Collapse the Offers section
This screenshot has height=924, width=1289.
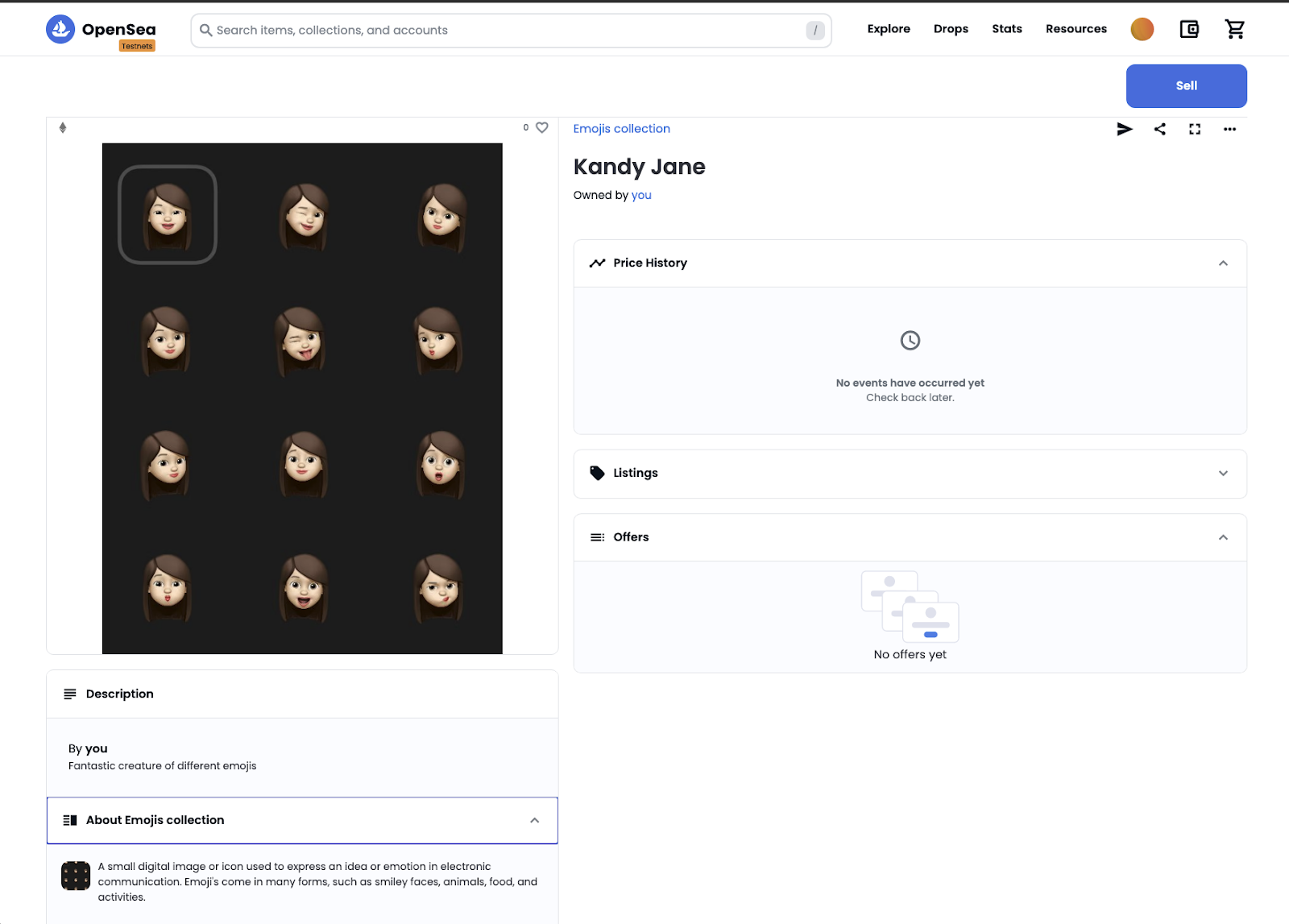(x=1223, y=537)
